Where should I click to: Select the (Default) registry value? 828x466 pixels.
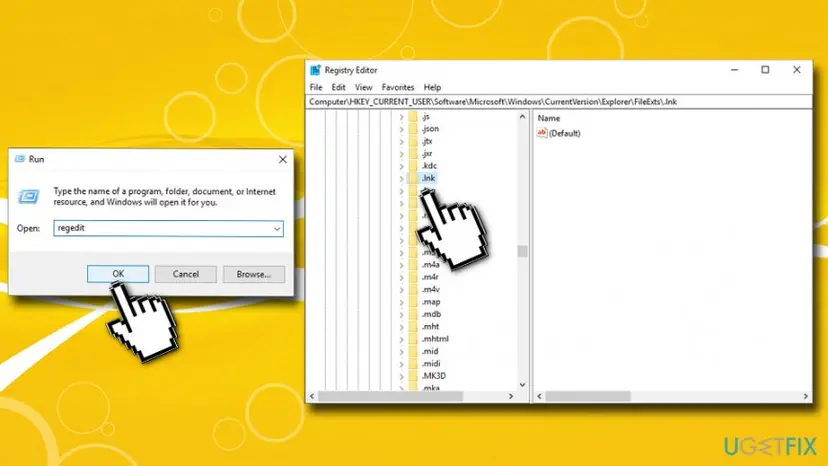(564, 133)
